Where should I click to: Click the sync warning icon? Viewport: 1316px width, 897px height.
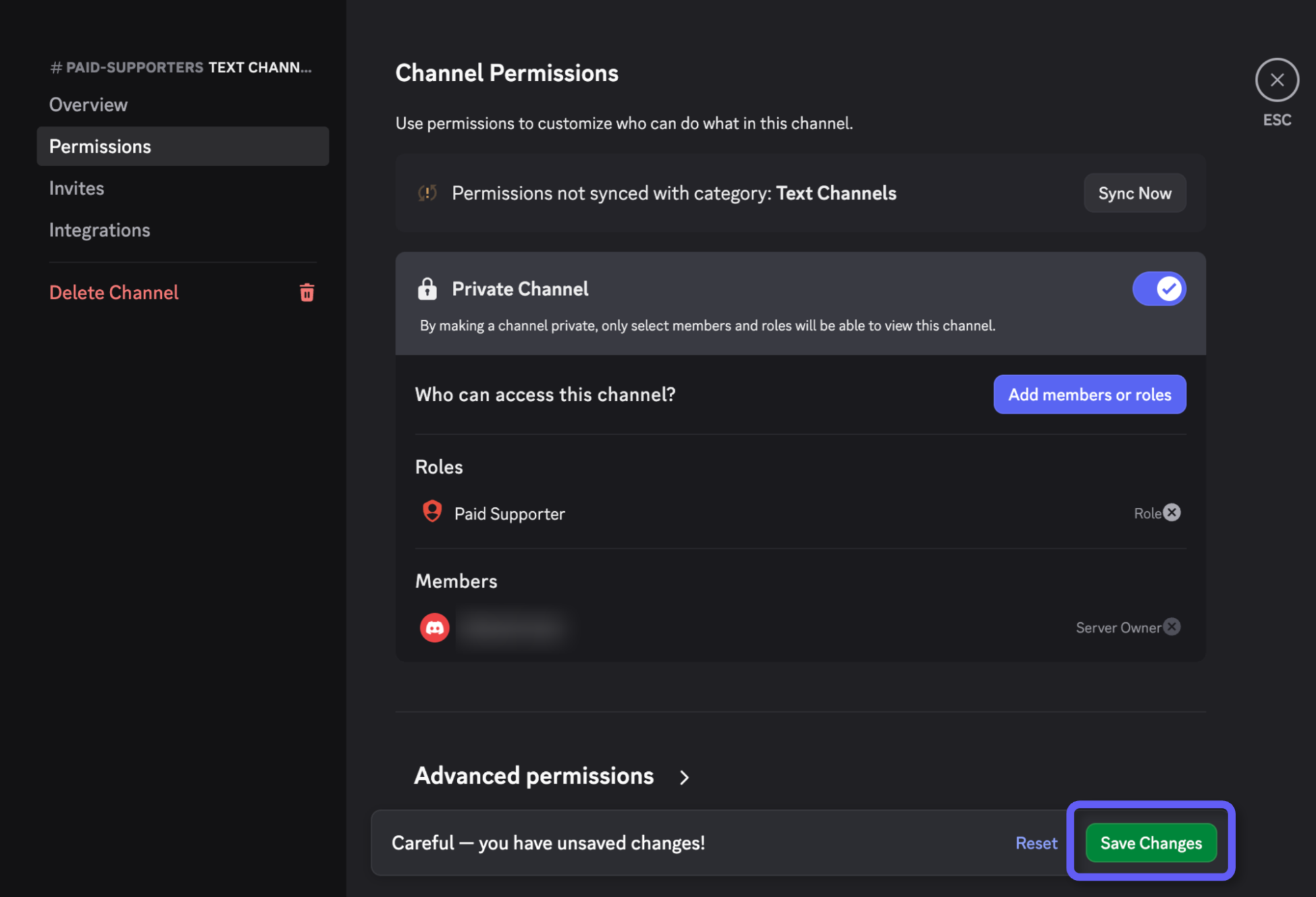tap(427, 193)
